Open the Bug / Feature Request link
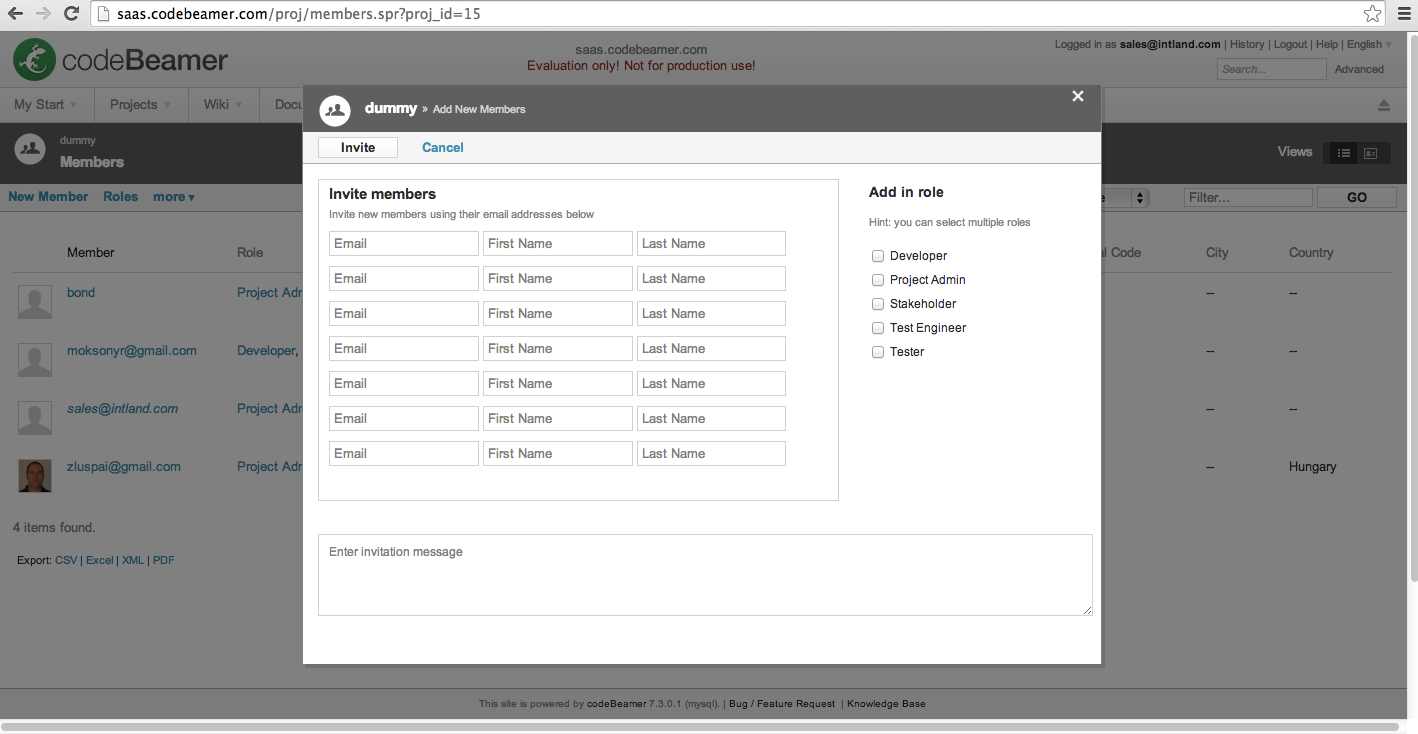 782,704
